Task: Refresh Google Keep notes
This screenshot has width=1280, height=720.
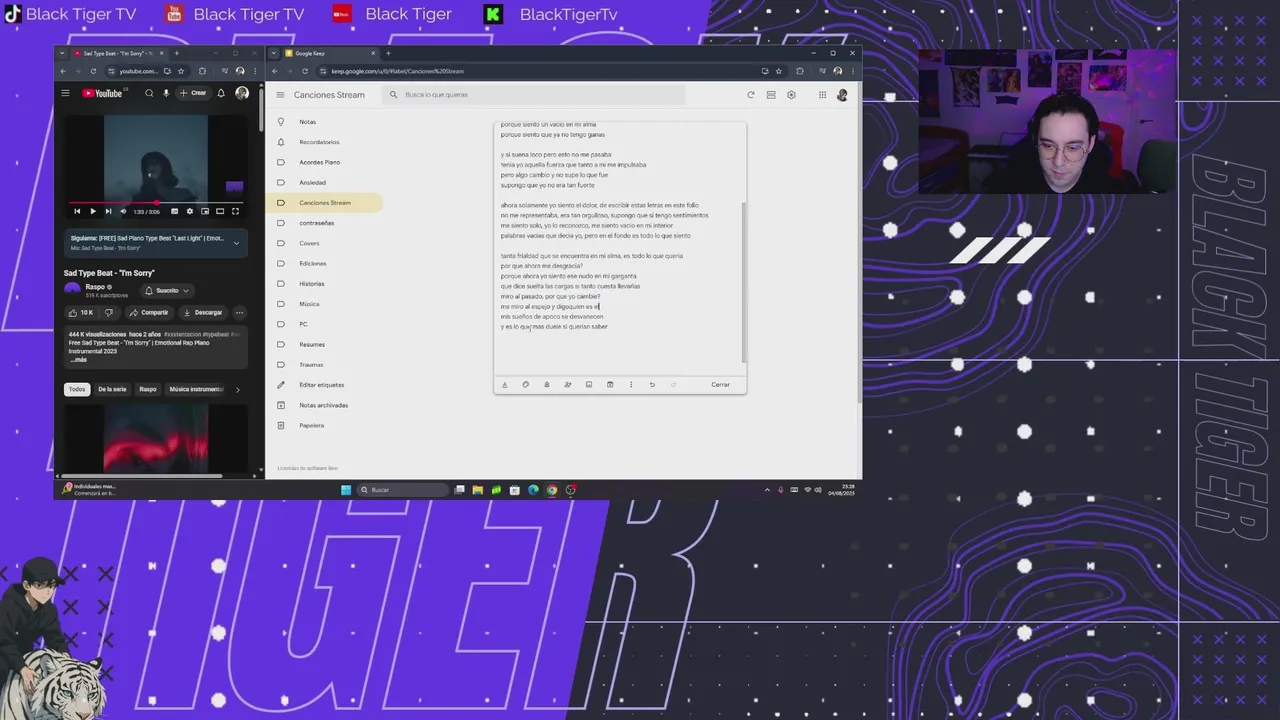Action: pyautogui.click(x=750, y=95)
